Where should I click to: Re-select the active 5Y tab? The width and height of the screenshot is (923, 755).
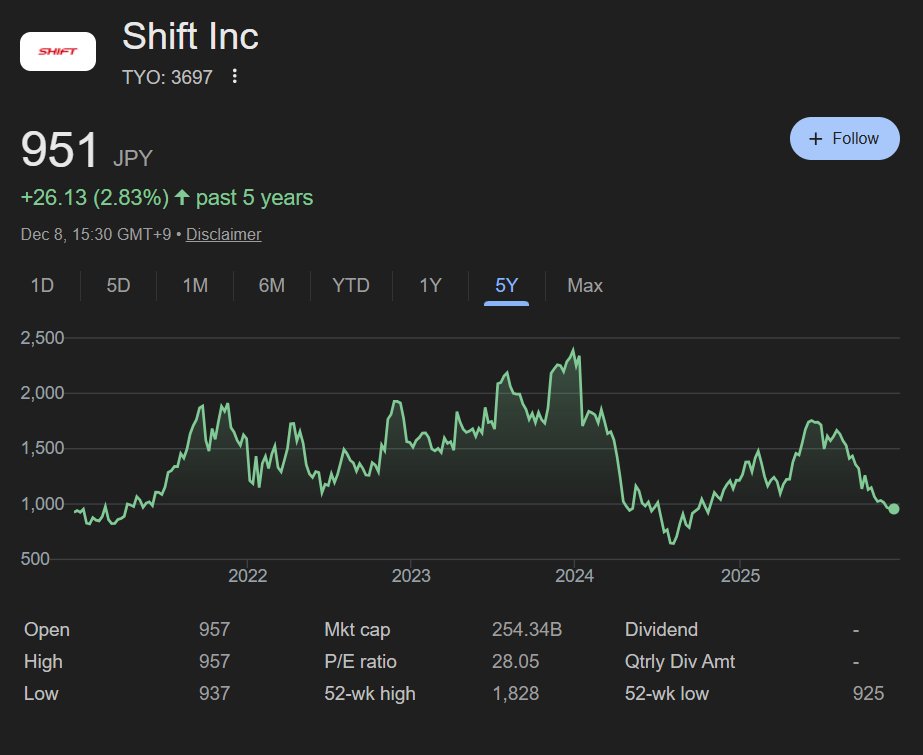[x=506, y=285]
